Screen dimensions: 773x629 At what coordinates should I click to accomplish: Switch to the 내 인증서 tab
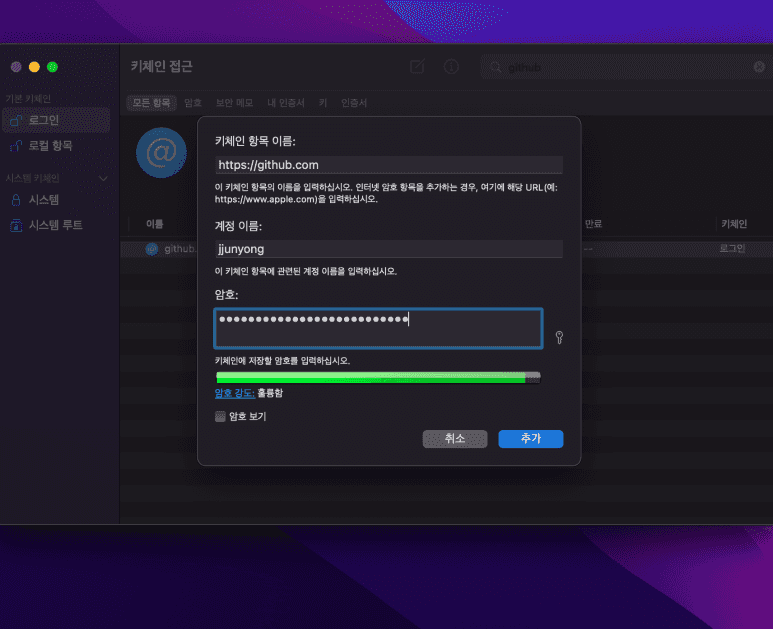coord(286,103)
